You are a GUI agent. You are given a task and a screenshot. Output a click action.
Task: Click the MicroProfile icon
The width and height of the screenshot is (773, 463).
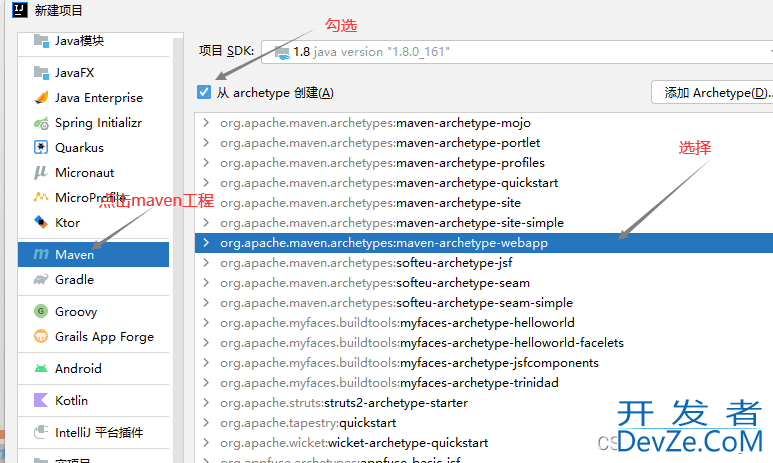[x=41, y=197]
